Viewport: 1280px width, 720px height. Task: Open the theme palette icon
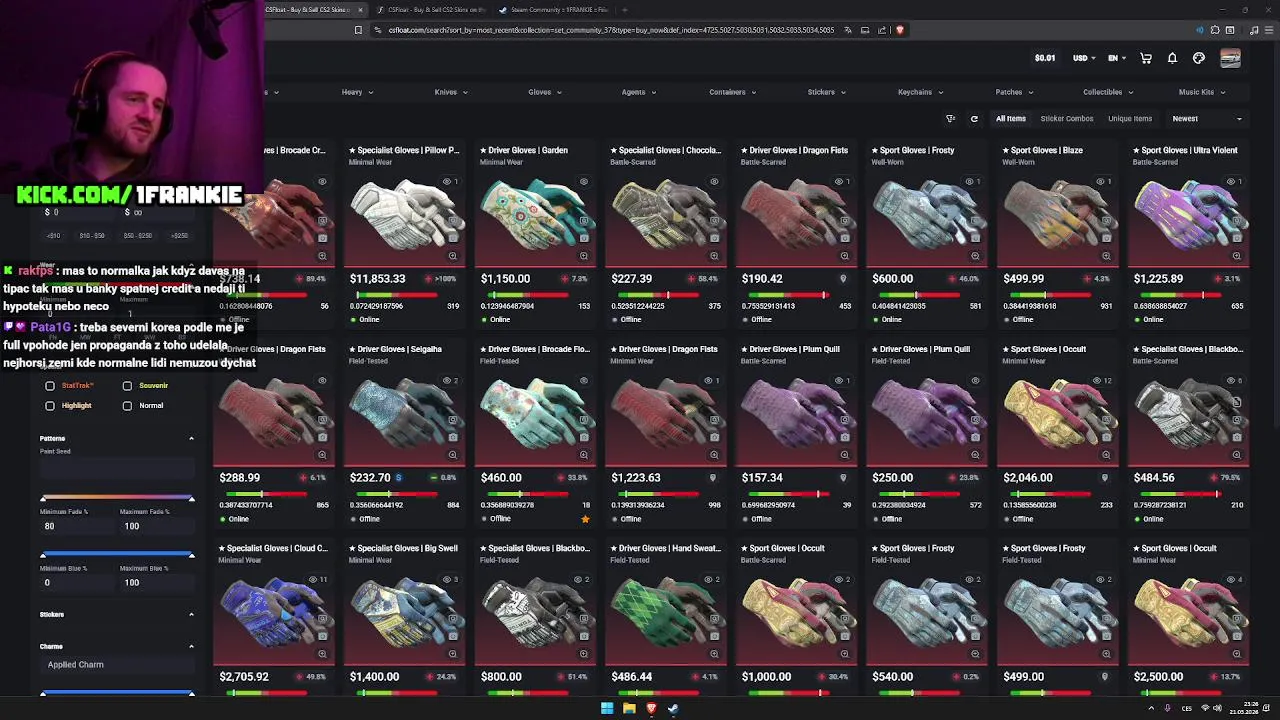[1199, 58]
